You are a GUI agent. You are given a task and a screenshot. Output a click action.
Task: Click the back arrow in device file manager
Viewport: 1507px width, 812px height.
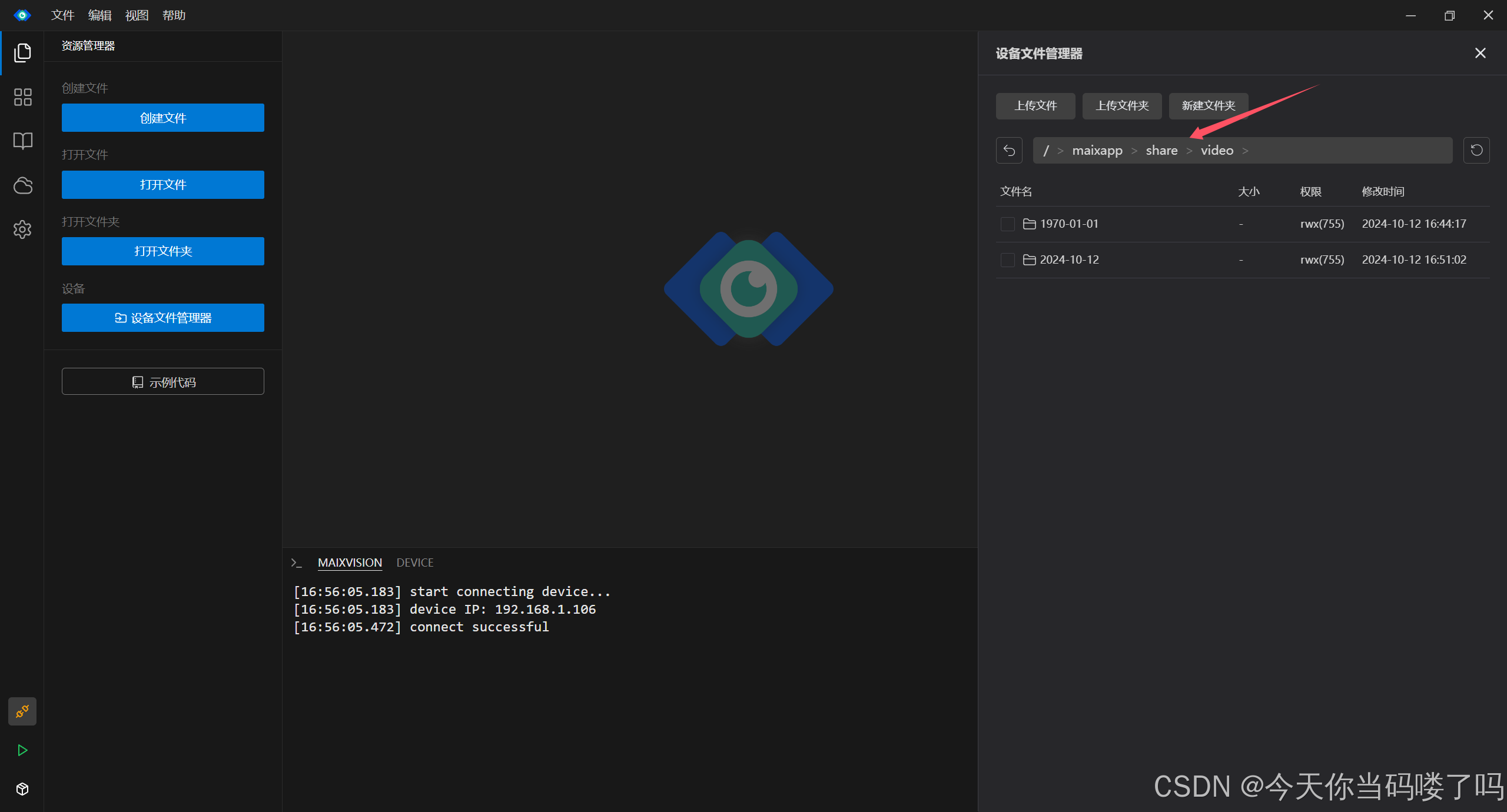click(1009, 151)
